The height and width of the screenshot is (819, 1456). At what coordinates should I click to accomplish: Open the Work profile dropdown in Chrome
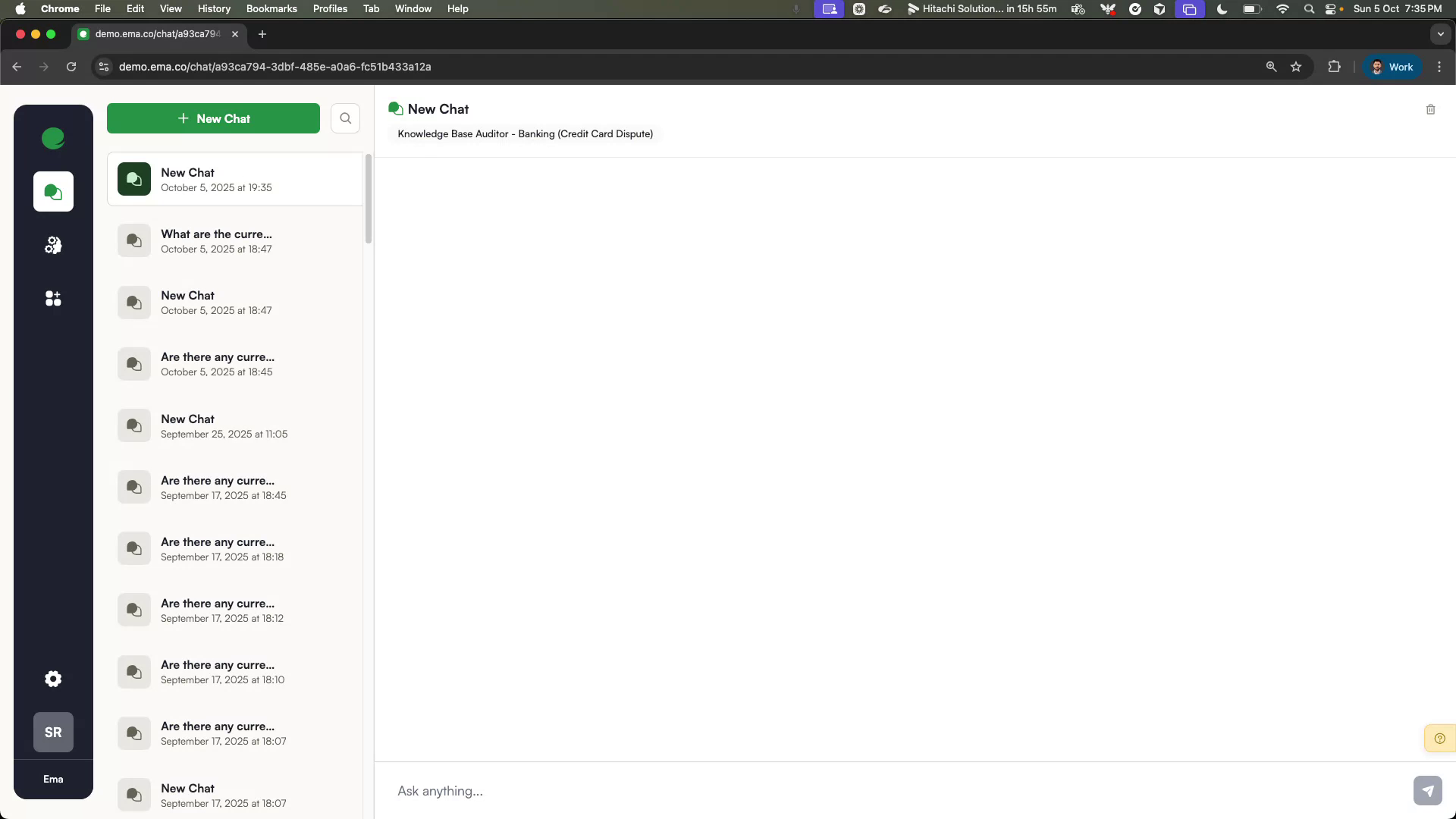pos(1392,67)
